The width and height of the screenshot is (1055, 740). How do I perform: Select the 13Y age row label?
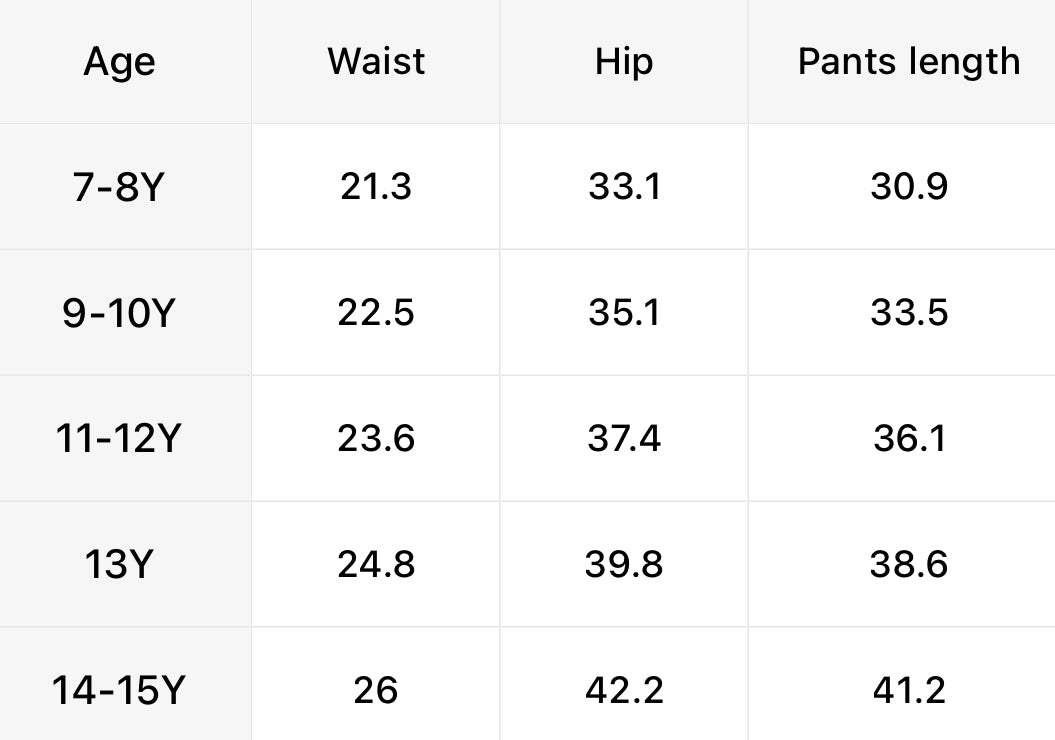[118, 565]
